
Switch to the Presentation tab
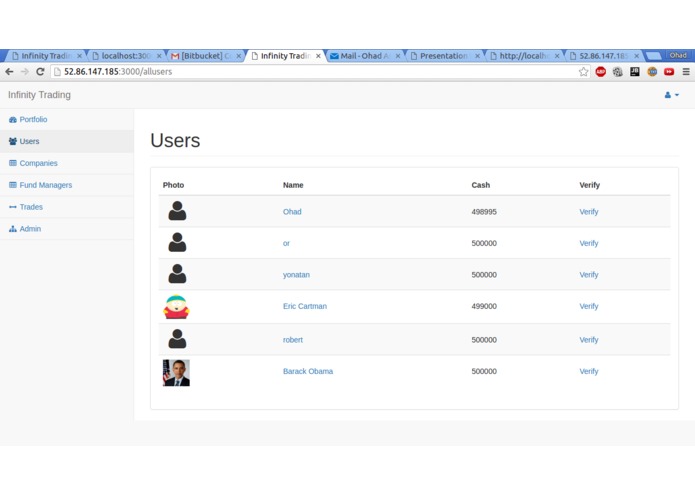(443, 56)
